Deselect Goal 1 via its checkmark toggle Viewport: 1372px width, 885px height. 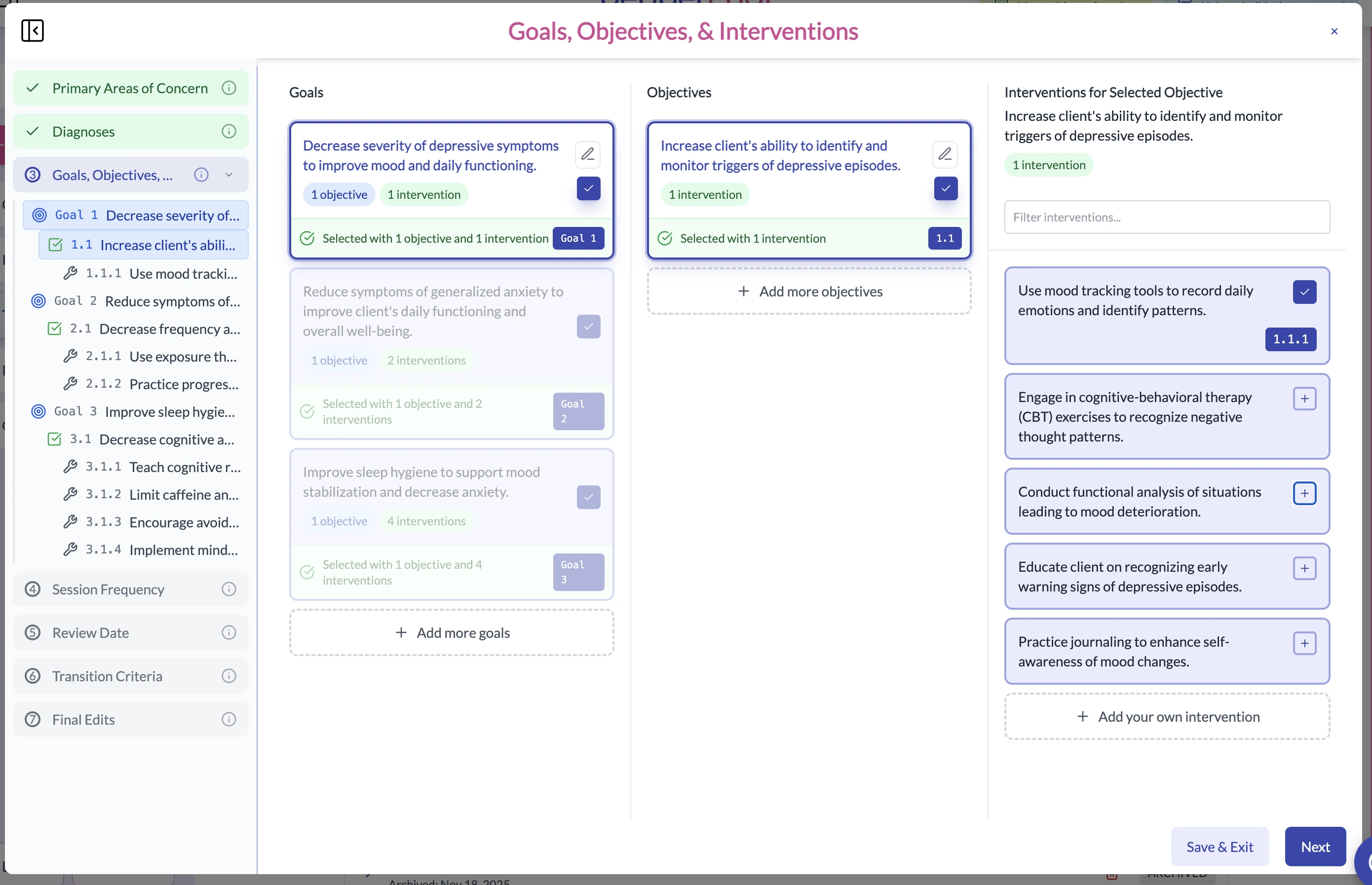(588, 188)
